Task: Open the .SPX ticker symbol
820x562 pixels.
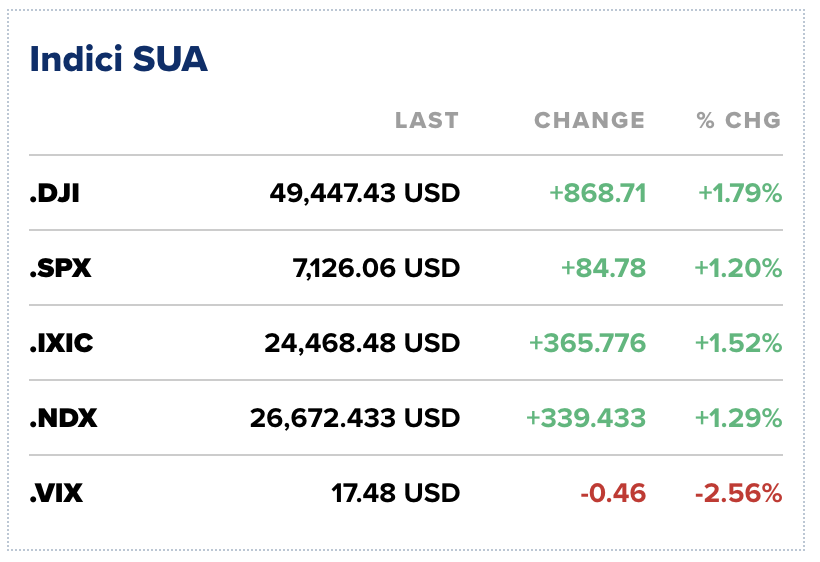Action: 60,268
